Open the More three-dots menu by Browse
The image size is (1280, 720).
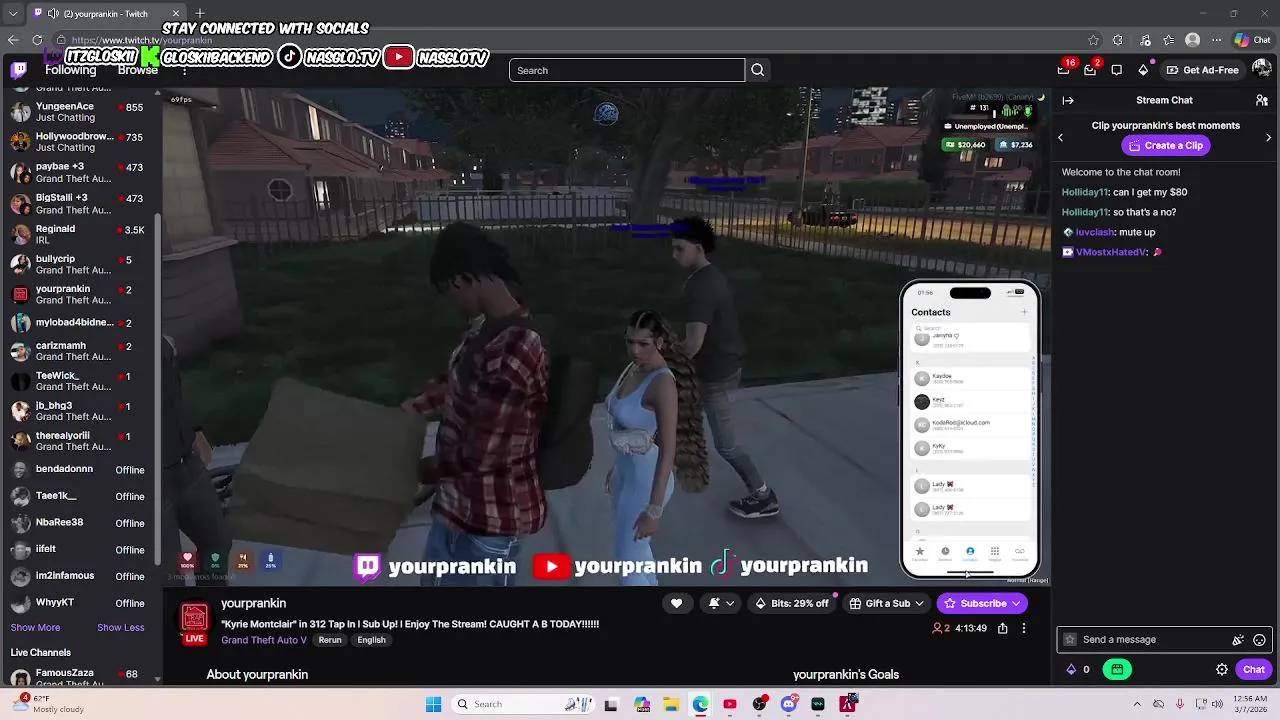coord(184,70)
